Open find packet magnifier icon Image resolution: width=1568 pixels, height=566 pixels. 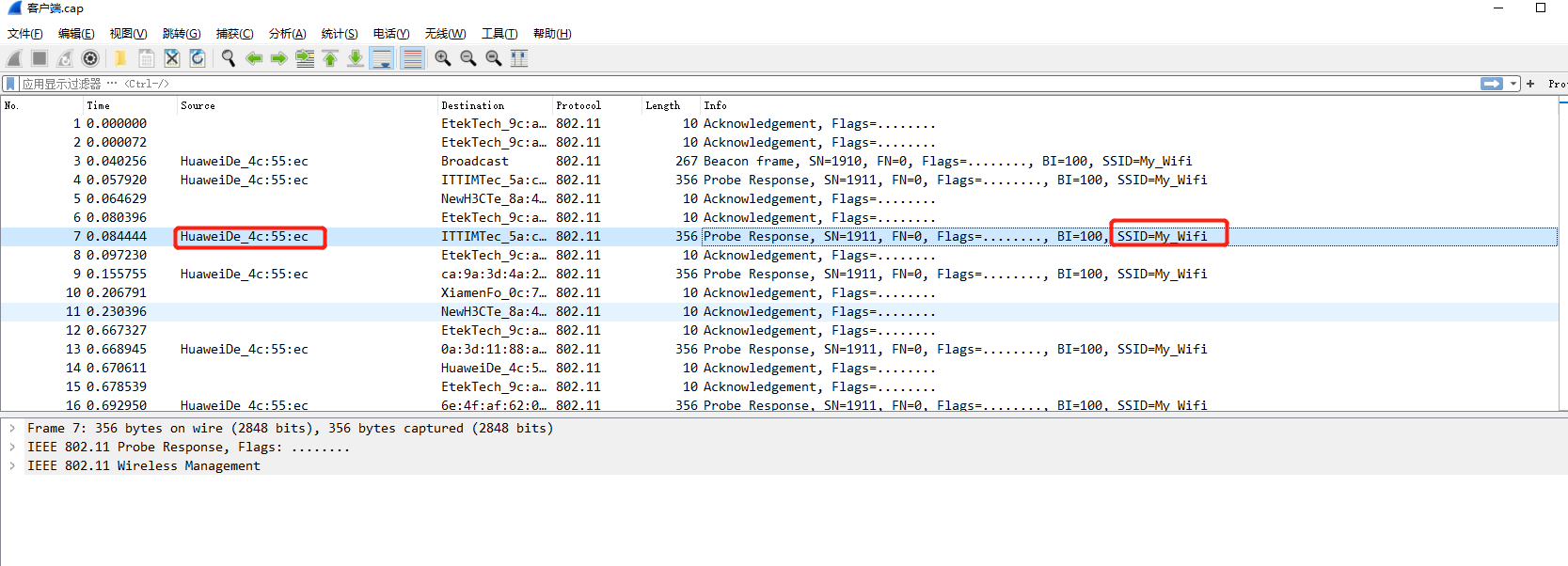click(x=228, y=58)
